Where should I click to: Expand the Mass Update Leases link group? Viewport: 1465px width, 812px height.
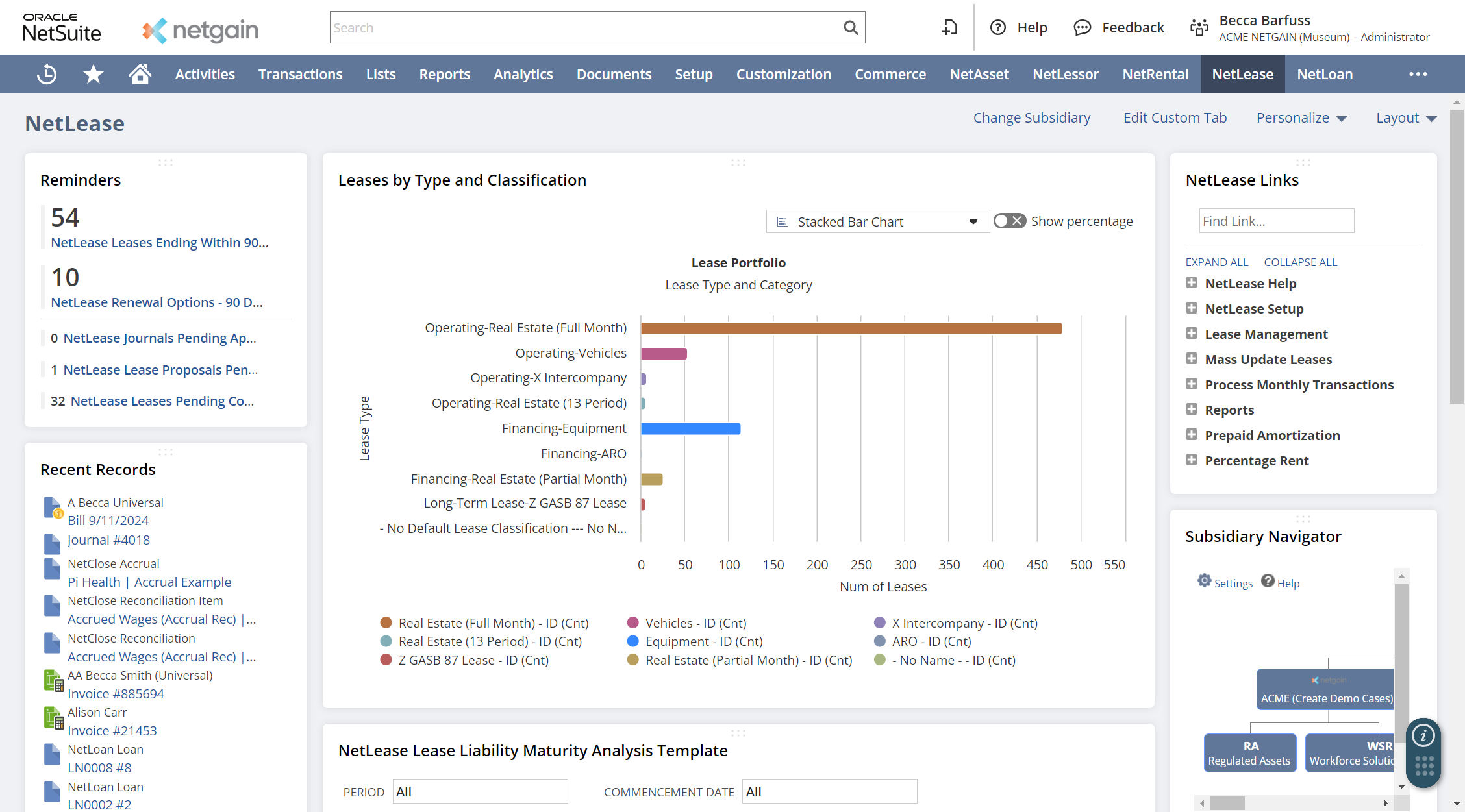coord(1191,359)
